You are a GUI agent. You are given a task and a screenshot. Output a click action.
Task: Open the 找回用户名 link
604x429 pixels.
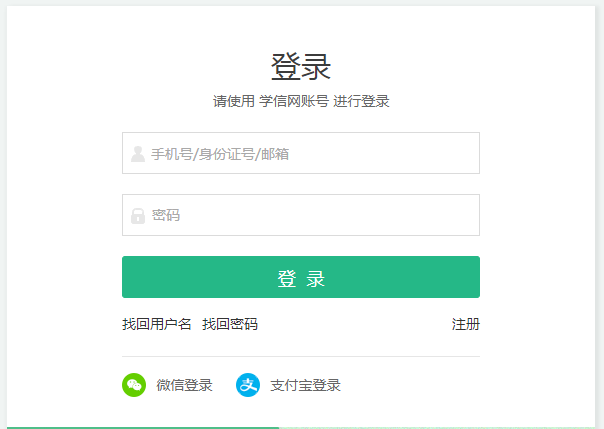[x=157, y=324]
